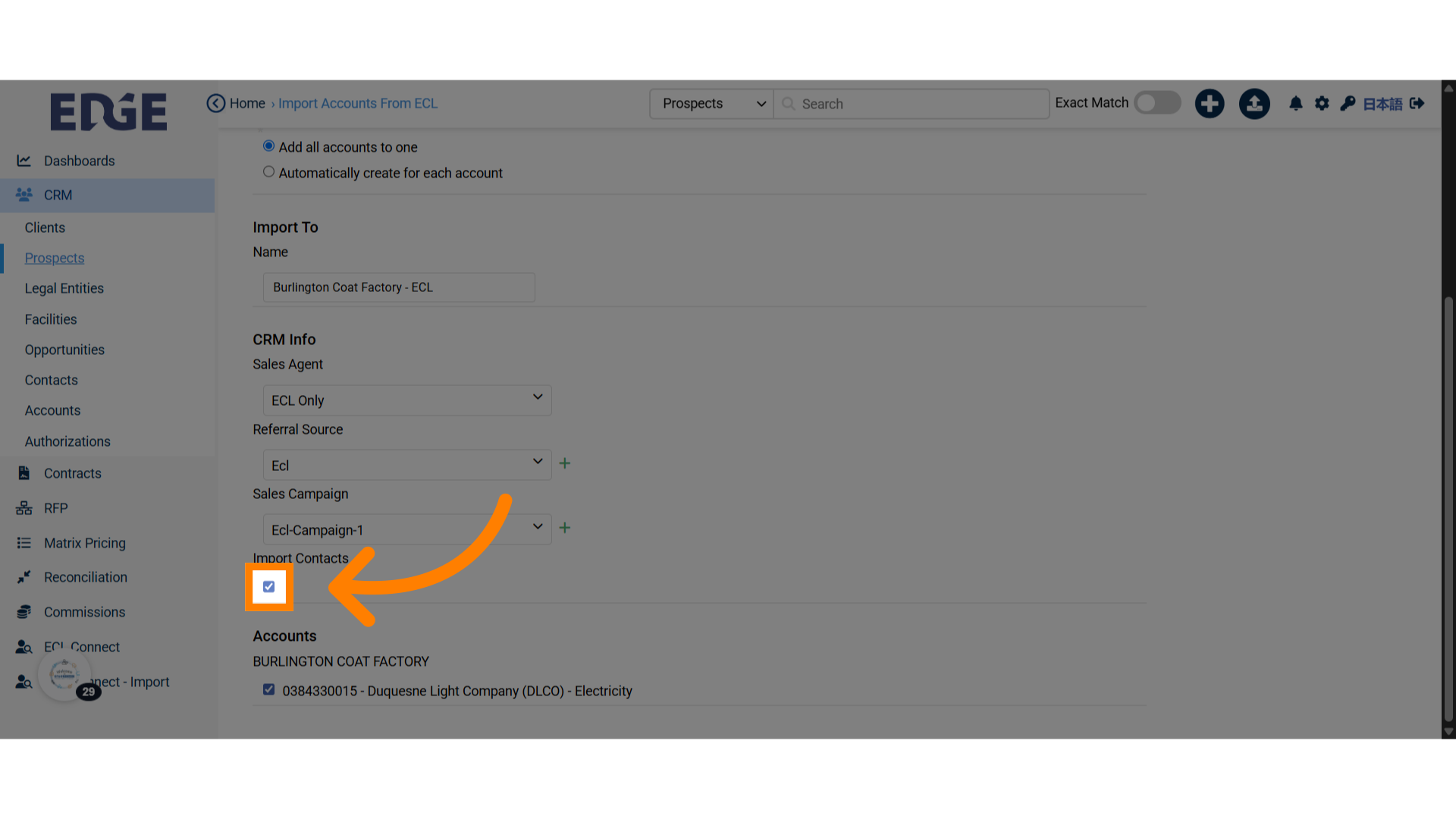Click the ECL Connect user search icon
Viewport: 1456px width, 819px height.
coord(24,647)
